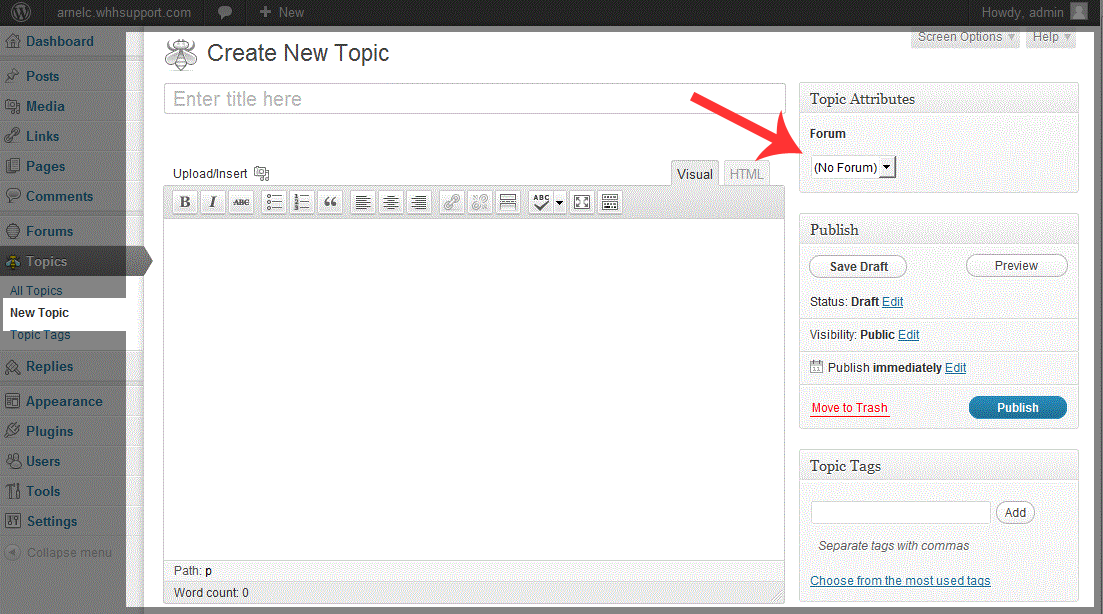Toggle fullscreen editor mode
Screen dimensions: 1103x614
(x=581, y=202)
